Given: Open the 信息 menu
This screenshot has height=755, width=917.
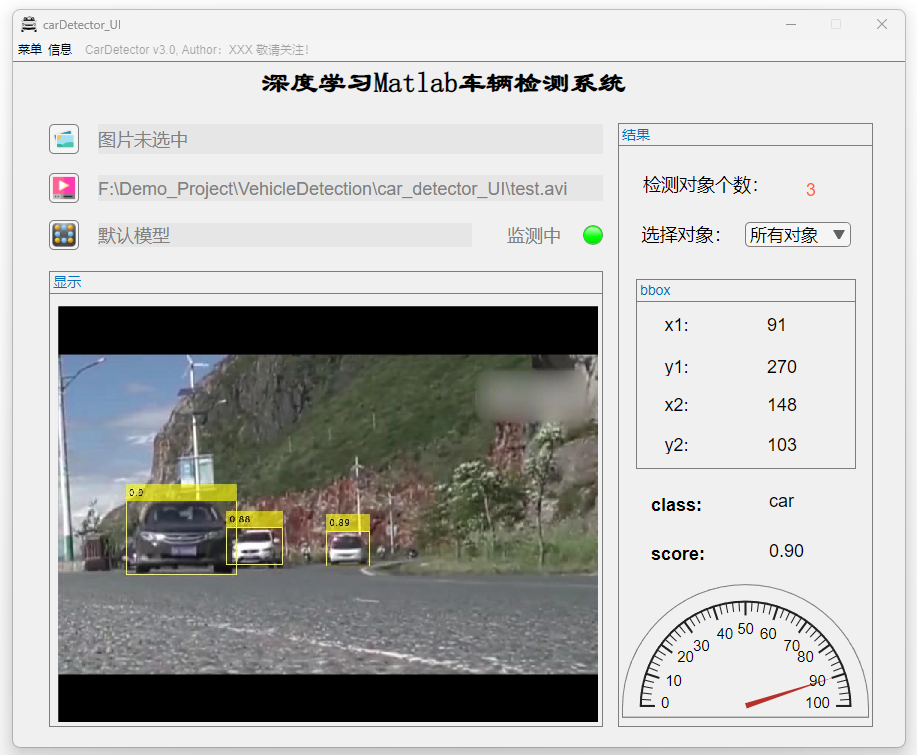Looking at the screenshot, I should tap(60, 49).
